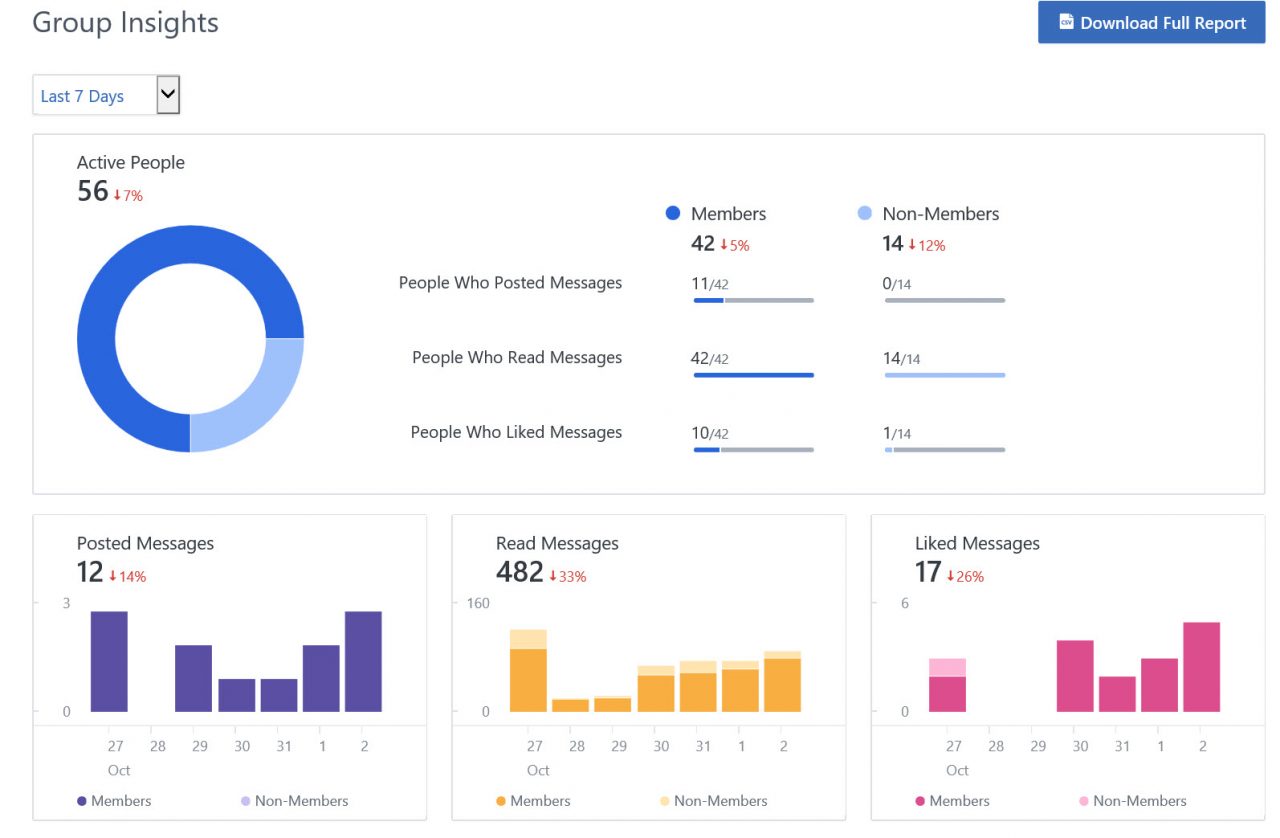Click the Oct 27 bar in Liked Messages
The width and height of the screenshot is (1280, 838).
[x=947, y=685]
